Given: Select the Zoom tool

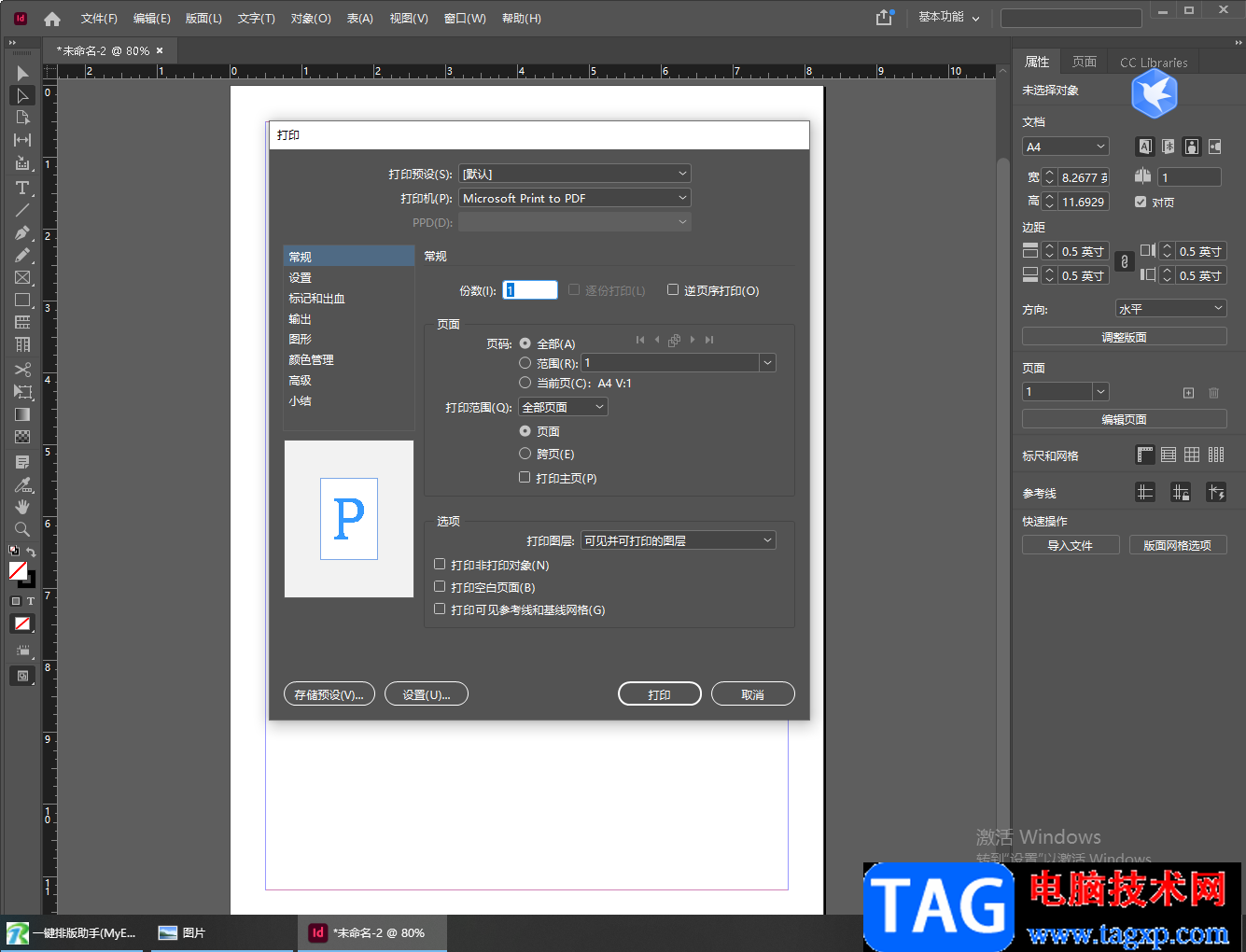Looking at the screenshot, I should tap(22, 529).
